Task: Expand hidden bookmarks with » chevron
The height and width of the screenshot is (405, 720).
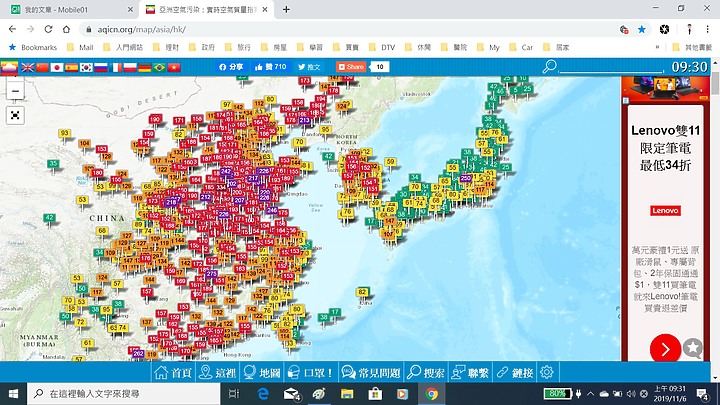Action: coord(657,47)
